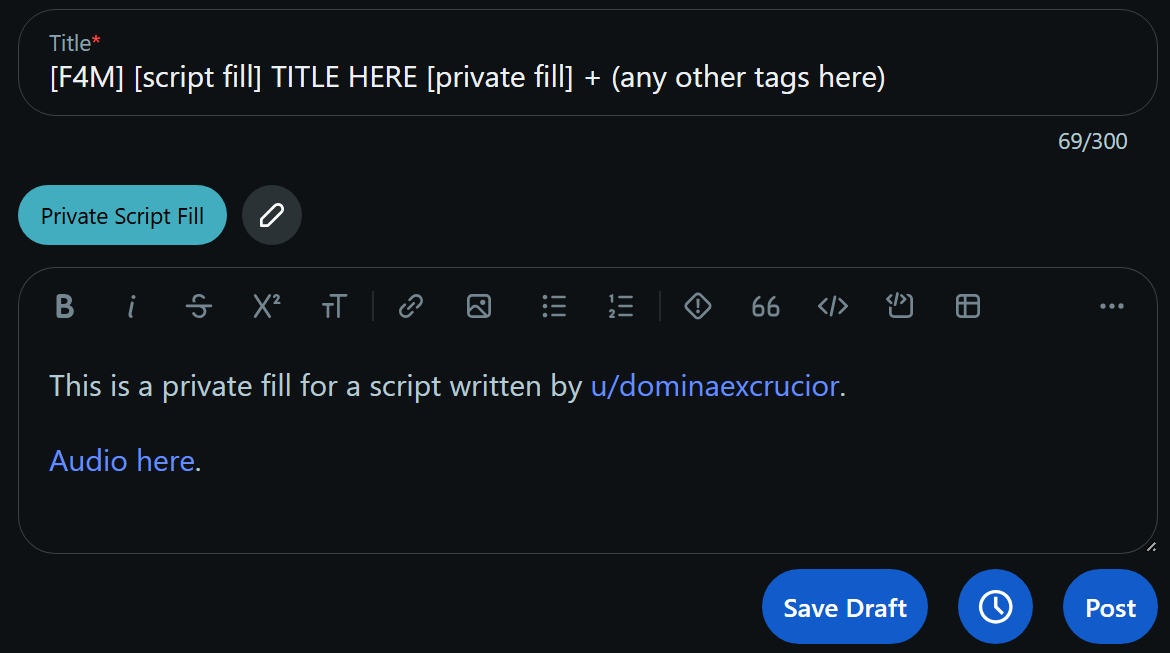Screen dimensions: 1170x653
Task: Insert a link with the link icon
Action: coord(411,307)
